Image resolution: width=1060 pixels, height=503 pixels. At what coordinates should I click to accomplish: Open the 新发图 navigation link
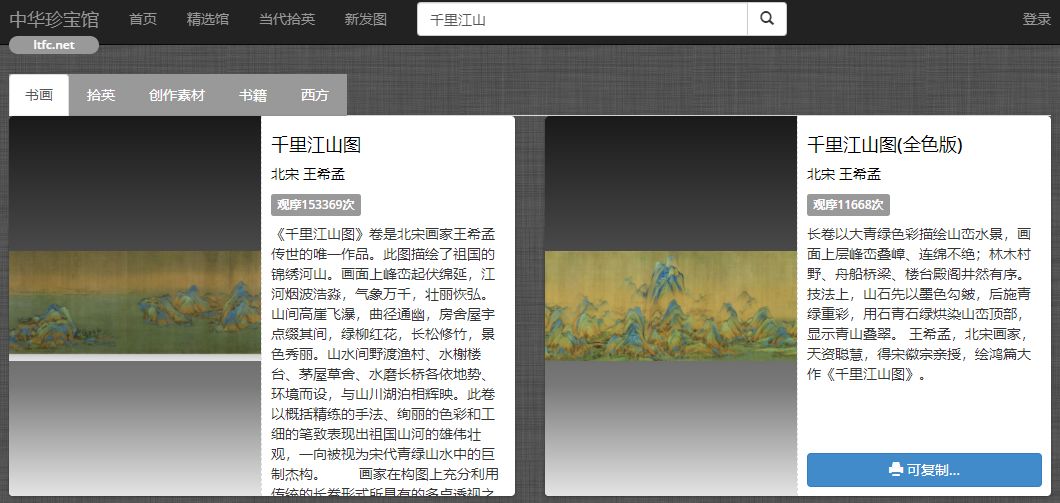point(365,19)
